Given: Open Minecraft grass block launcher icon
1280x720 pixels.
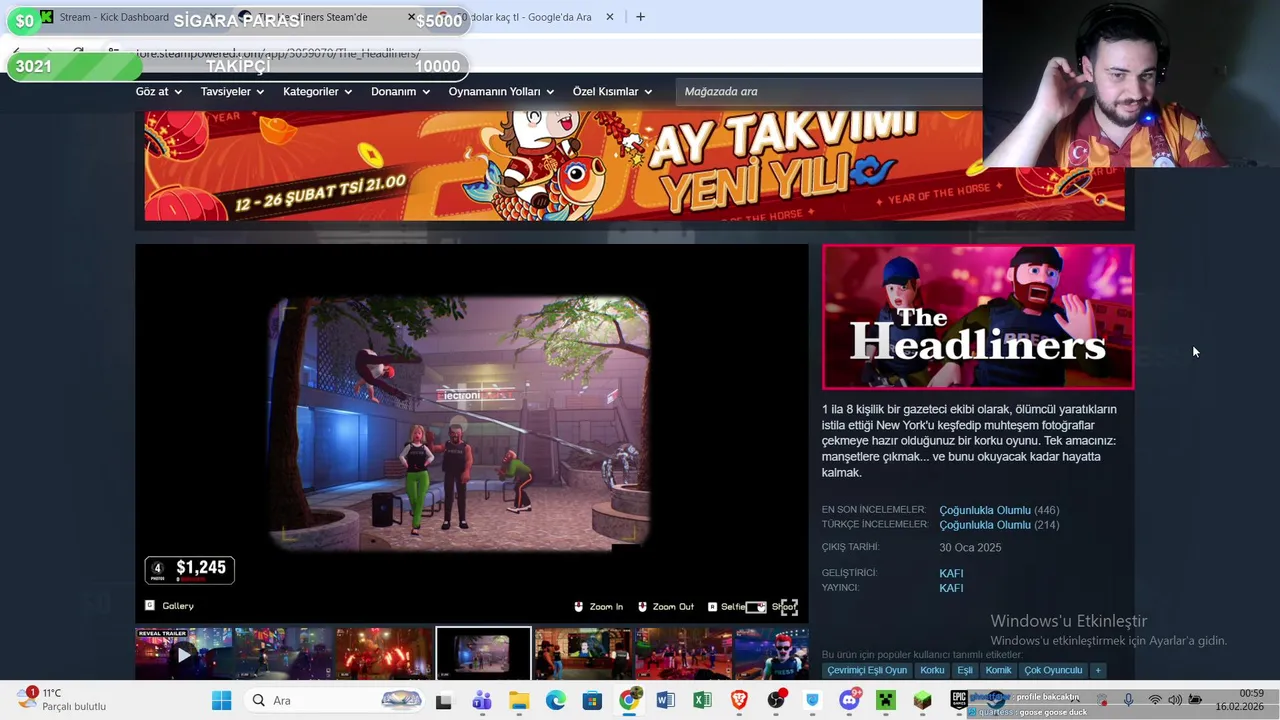Looking at the screenshot, I should [922, 700].
